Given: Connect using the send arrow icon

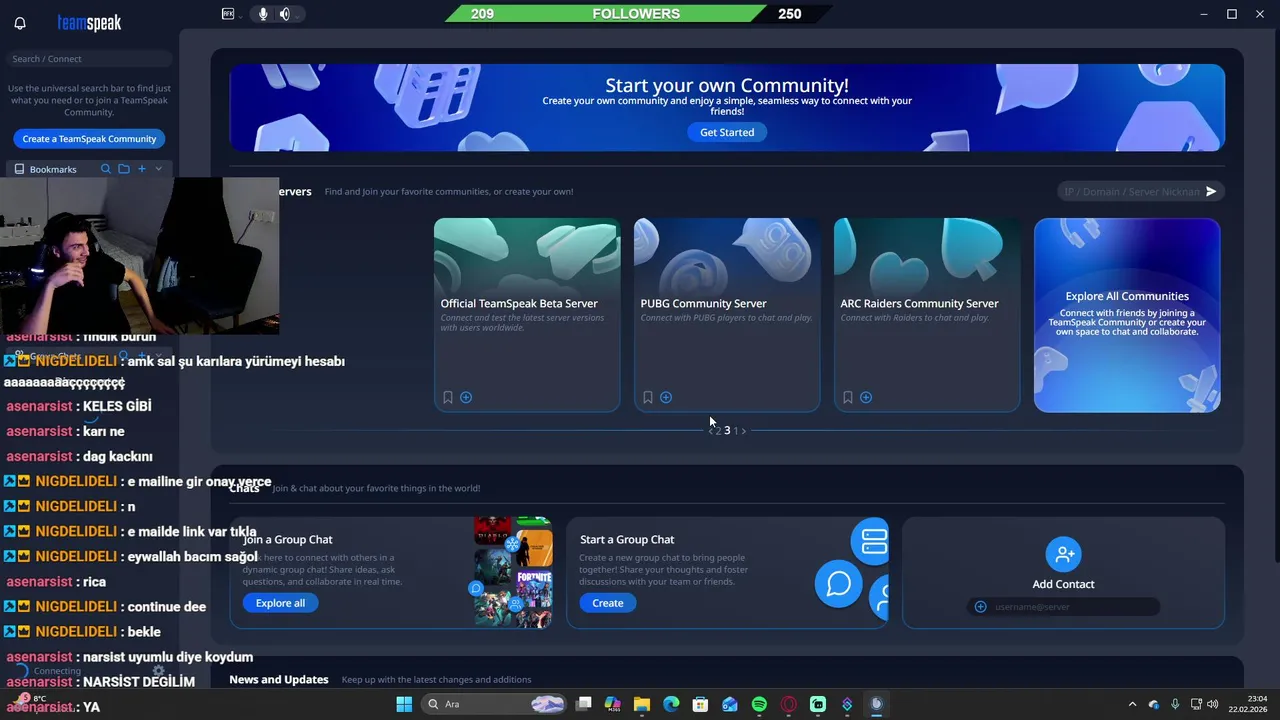Looking at the screenshot, I should pyautogui.click(x=1211, y=191).
